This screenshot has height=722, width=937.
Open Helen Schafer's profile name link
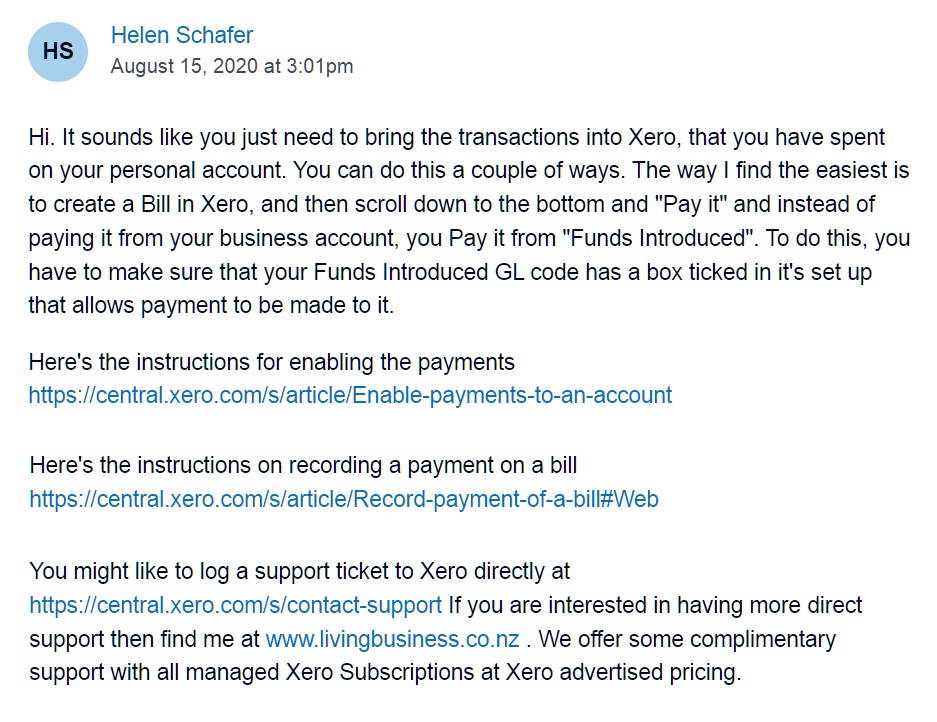point(182,35)
